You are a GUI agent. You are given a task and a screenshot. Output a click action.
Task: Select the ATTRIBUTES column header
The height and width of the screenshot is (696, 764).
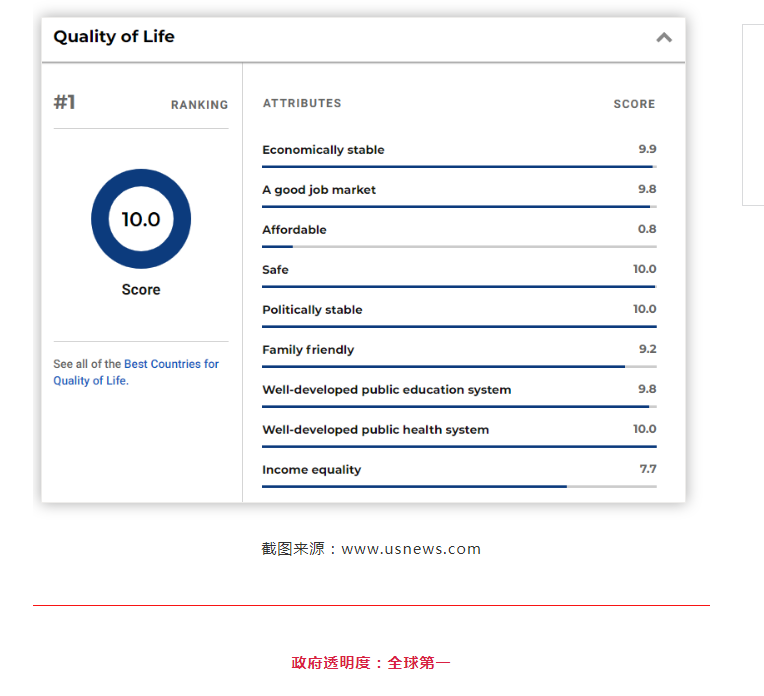click(x=302, y=103)
